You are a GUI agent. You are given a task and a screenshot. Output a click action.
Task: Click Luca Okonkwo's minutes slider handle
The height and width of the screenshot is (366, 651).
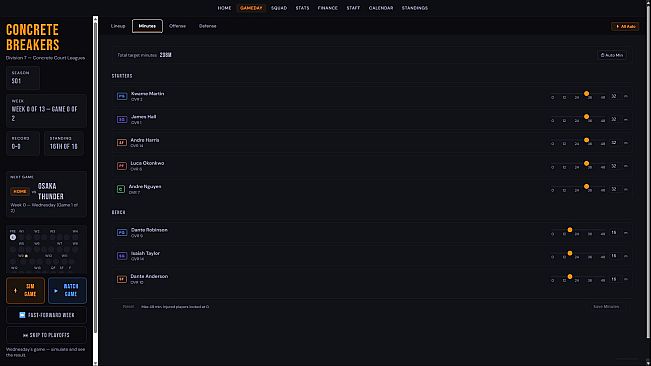click(587, 163)
